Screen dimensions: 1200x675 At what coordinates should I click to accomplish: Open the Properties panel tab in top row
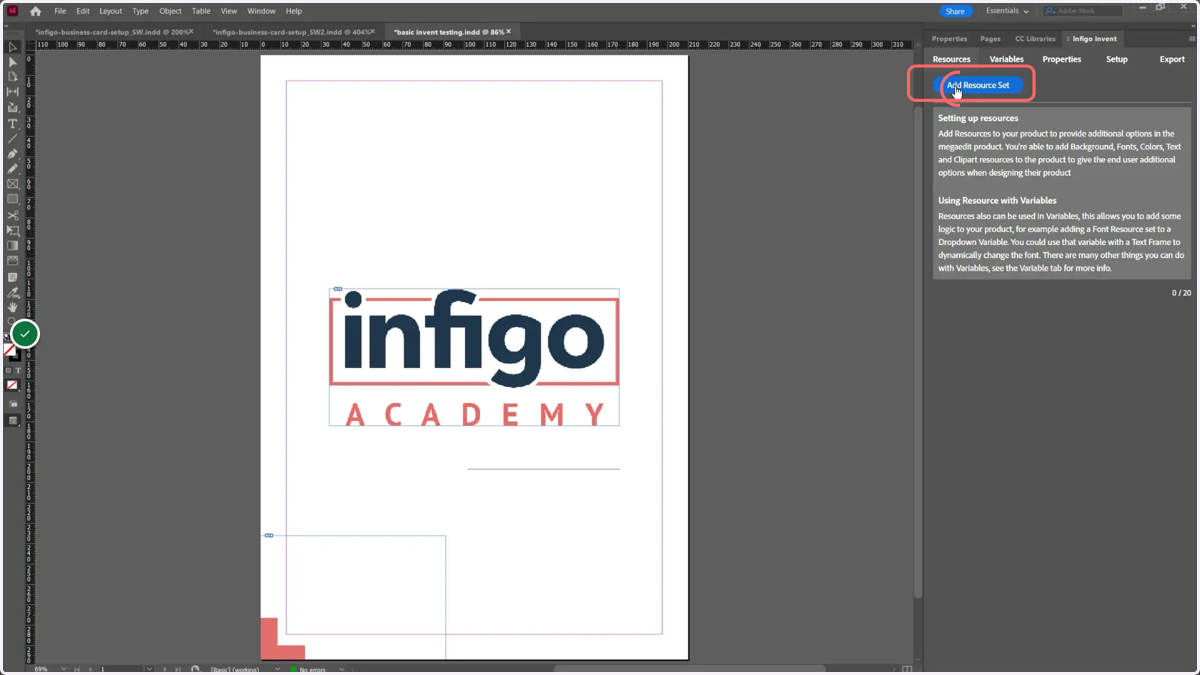949,39
